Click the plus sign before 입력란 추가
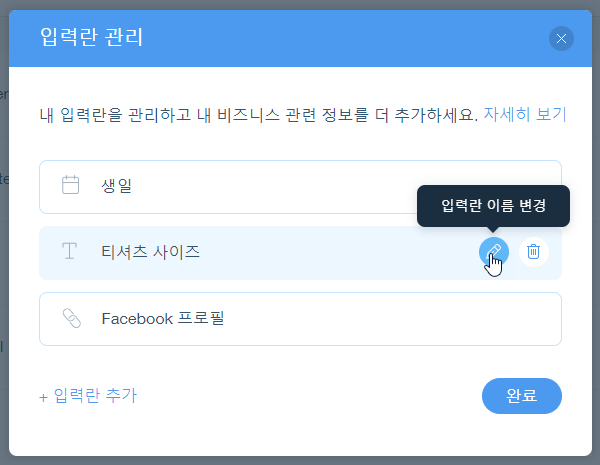Screen dimensions: 600x465 43,397
